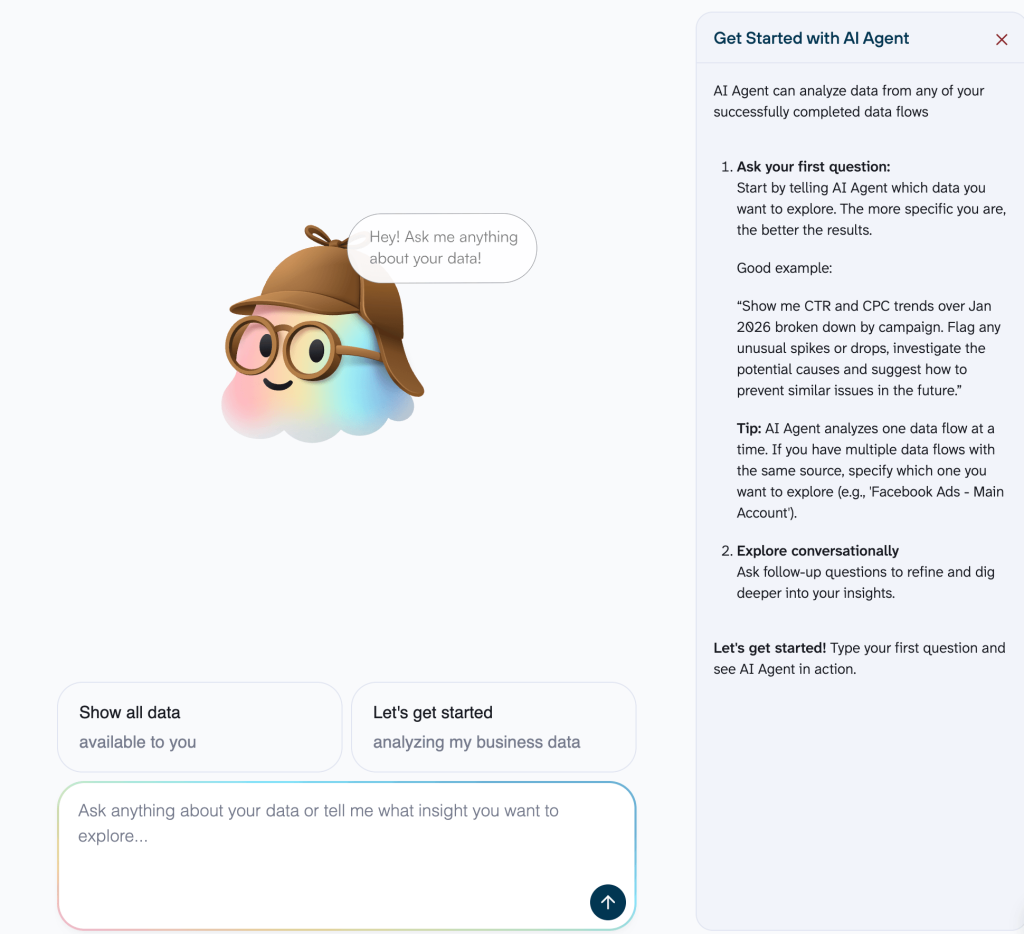Choose the "Let's get started" suggestion card
The width and height of the screenshot is (1024, 934).
point(493,727)
